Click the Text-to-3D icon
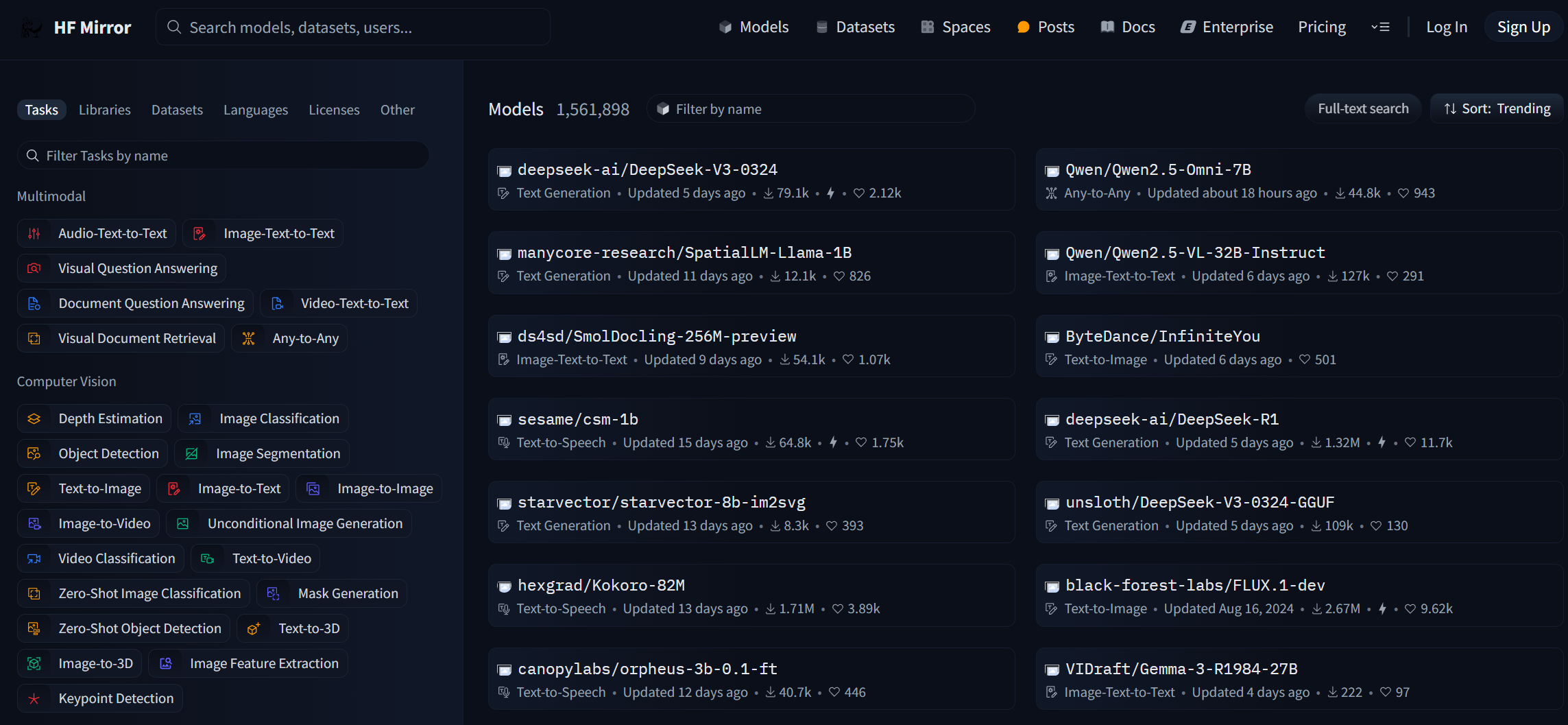1568x725 pixels. pos(253,629)
